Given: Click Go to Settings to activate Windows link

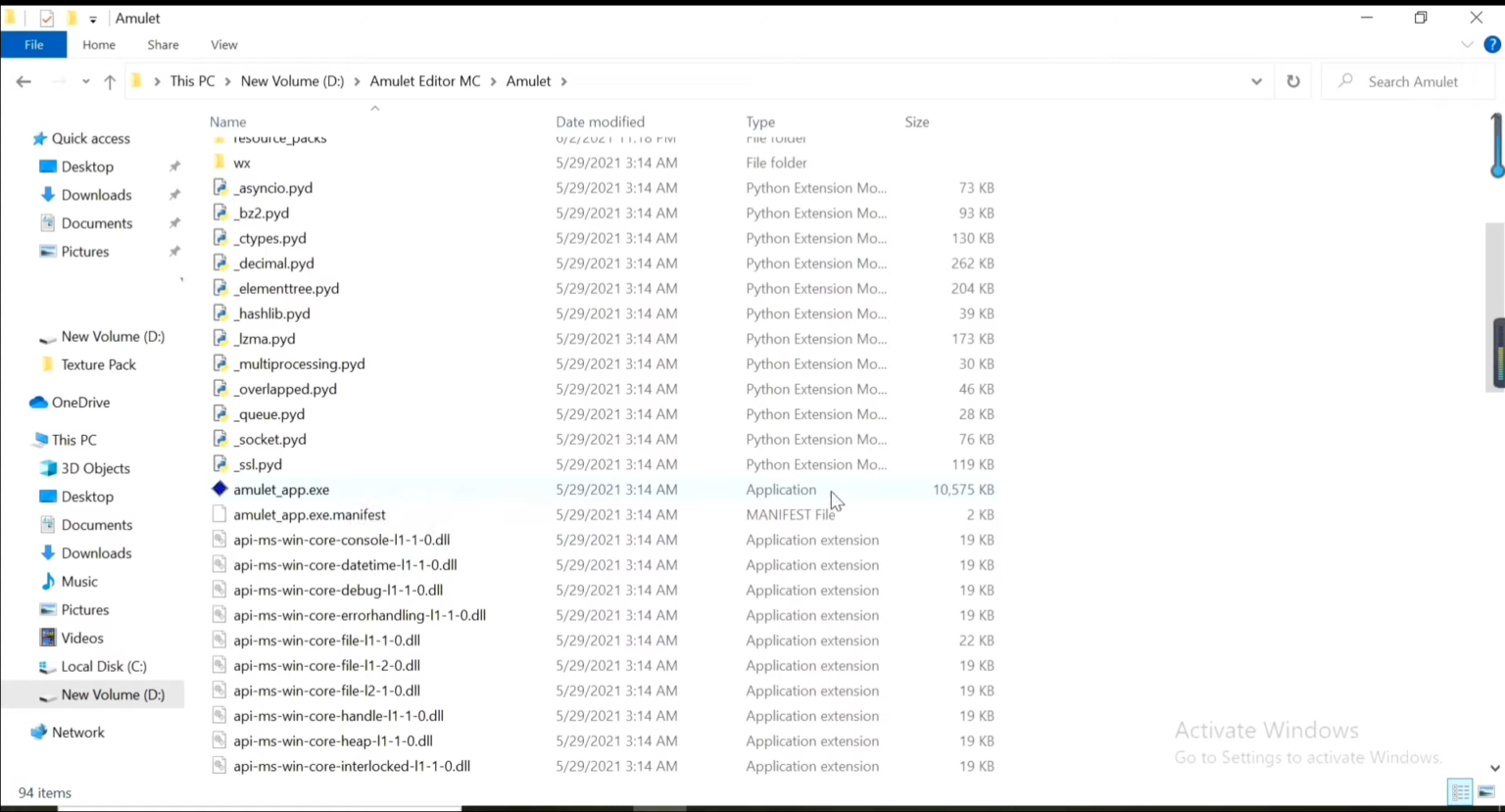Looking at the screenshot, I should 1307,757.
